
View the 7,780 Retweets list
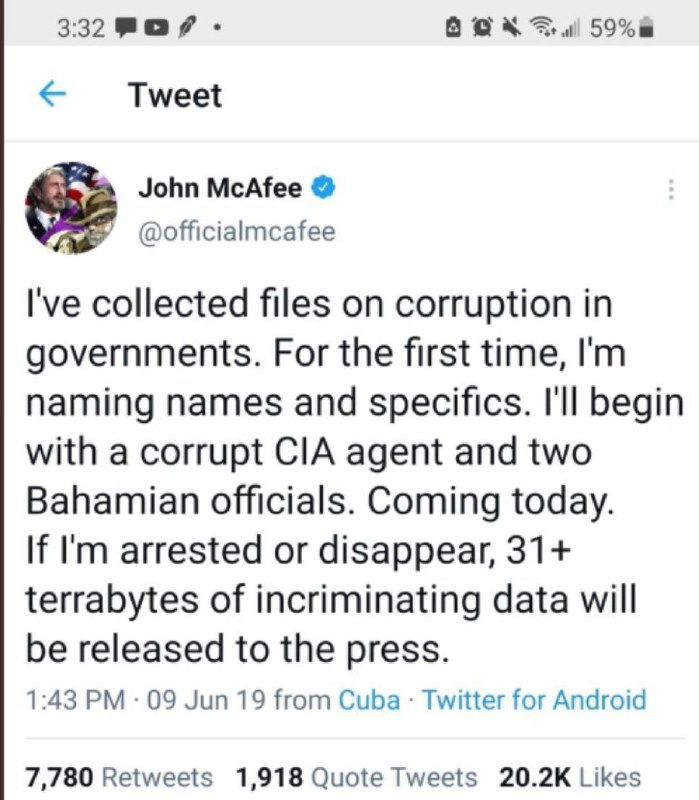(x=119, y=777)
